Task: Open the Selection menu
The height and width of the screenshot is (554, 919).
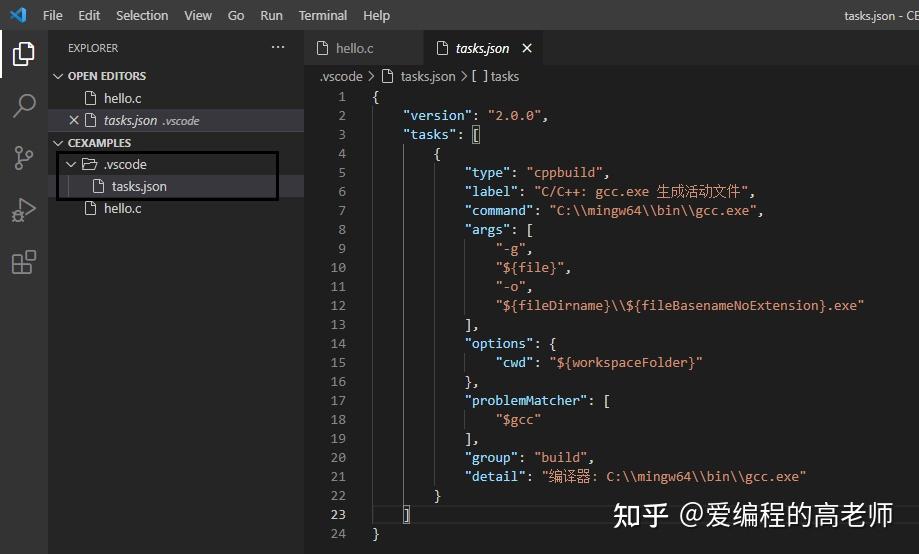Action: (142, 15)
